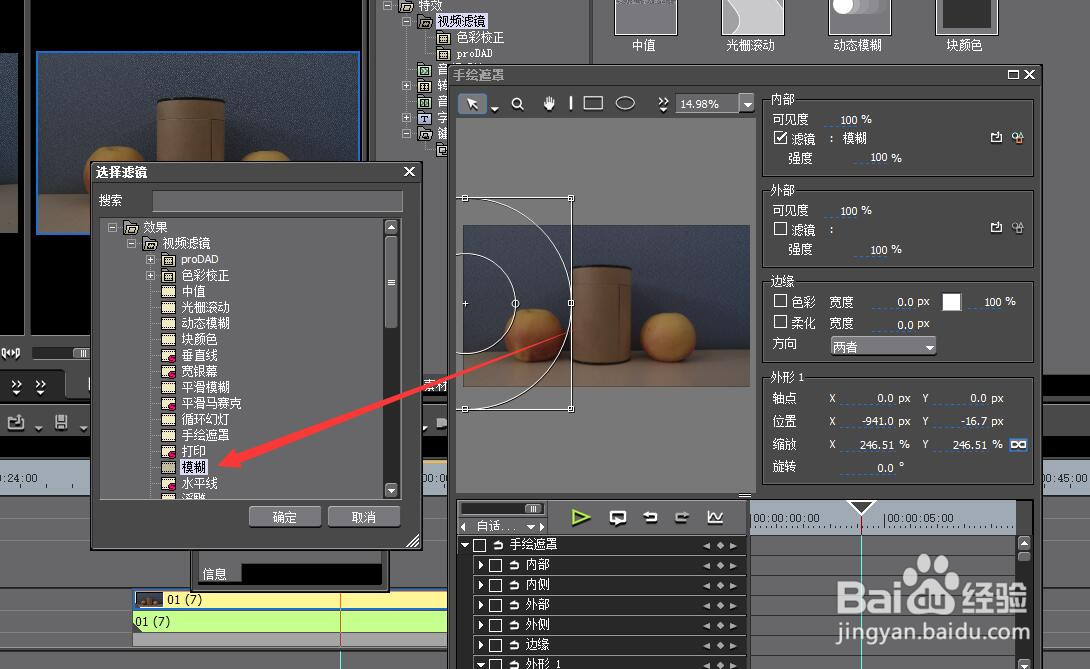Expand the proDAD folder in filter dialog
Viewport: 1090px width, 669px height.
(150, 259)
